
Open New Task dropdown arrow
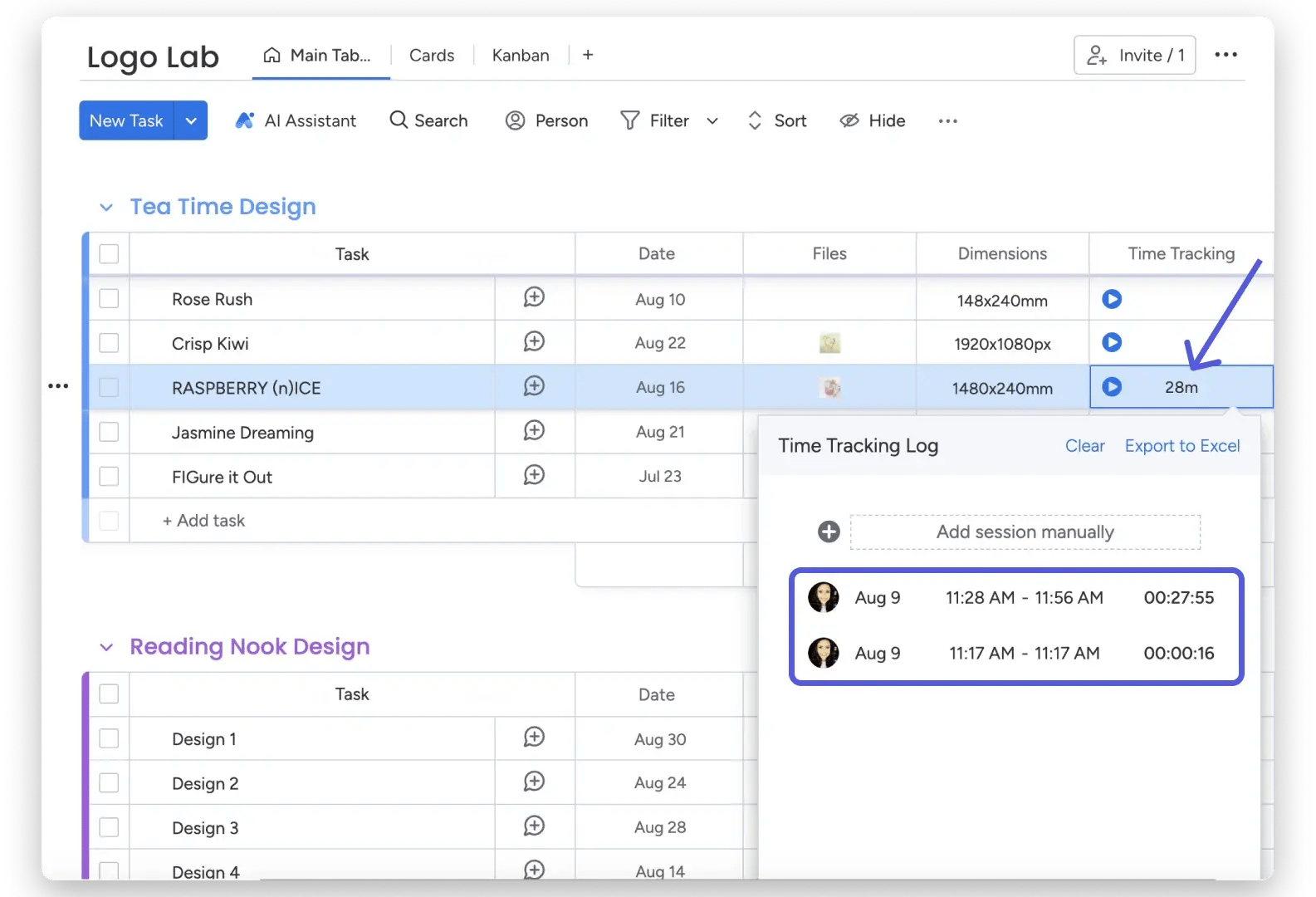coord(191,120)
